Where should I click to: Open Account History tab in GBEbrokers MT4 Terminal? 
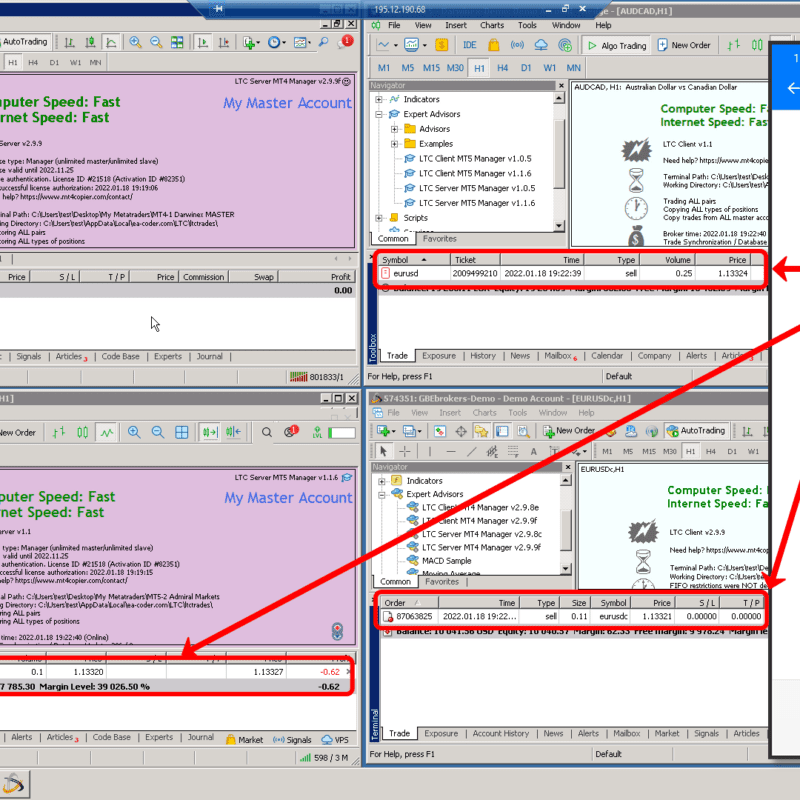point(501,733)
